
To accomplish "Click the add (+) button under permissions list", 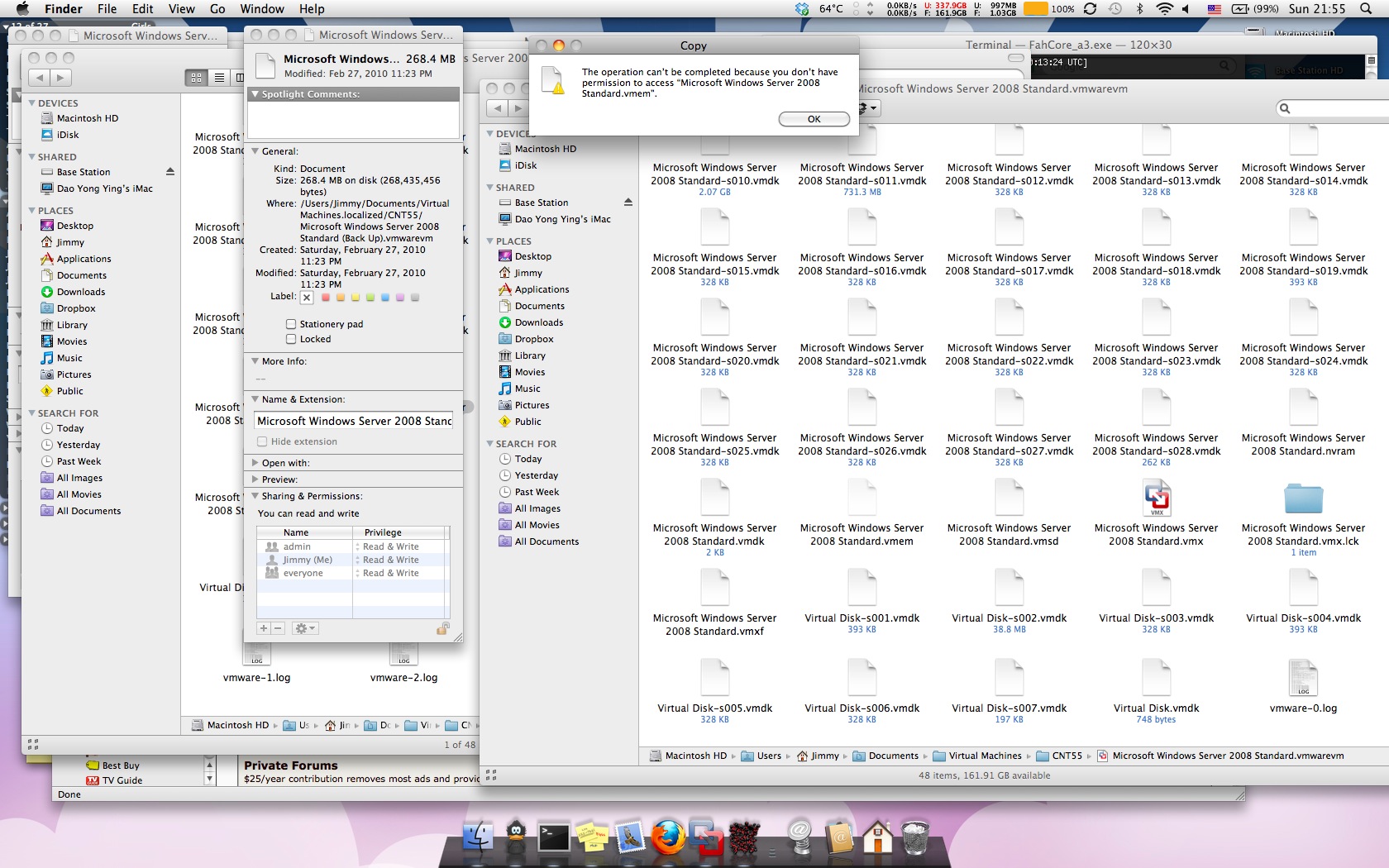I will point(264,628).
